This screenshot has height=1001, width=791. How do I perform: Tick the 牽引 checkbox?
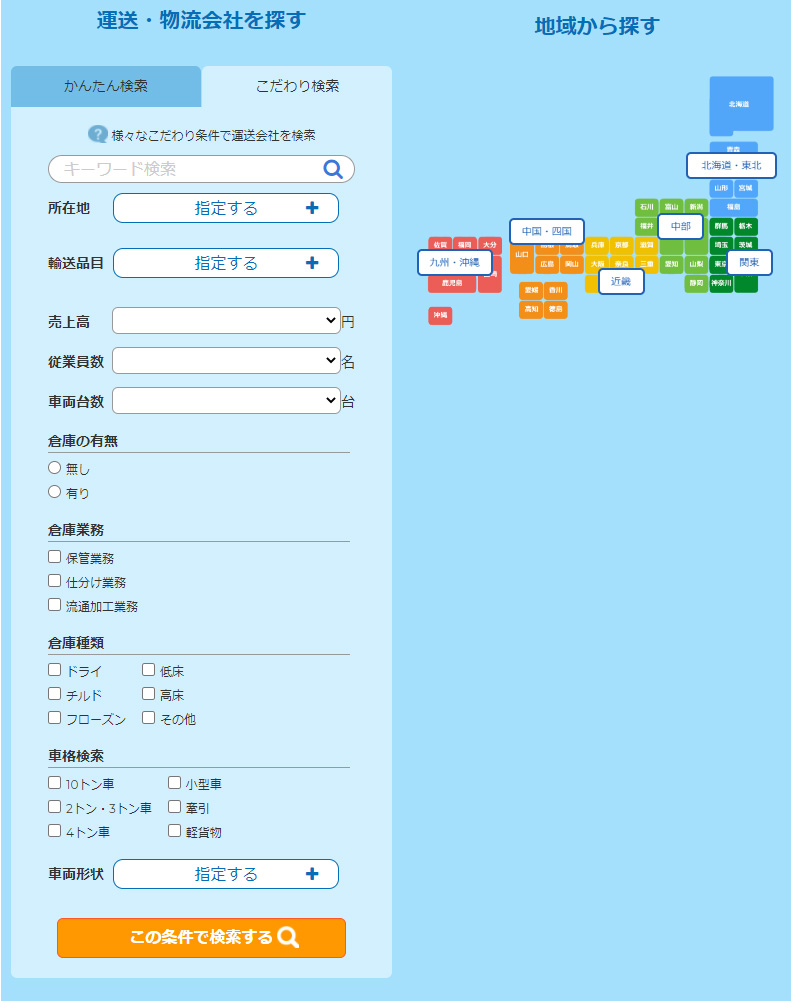coord(174,807)
